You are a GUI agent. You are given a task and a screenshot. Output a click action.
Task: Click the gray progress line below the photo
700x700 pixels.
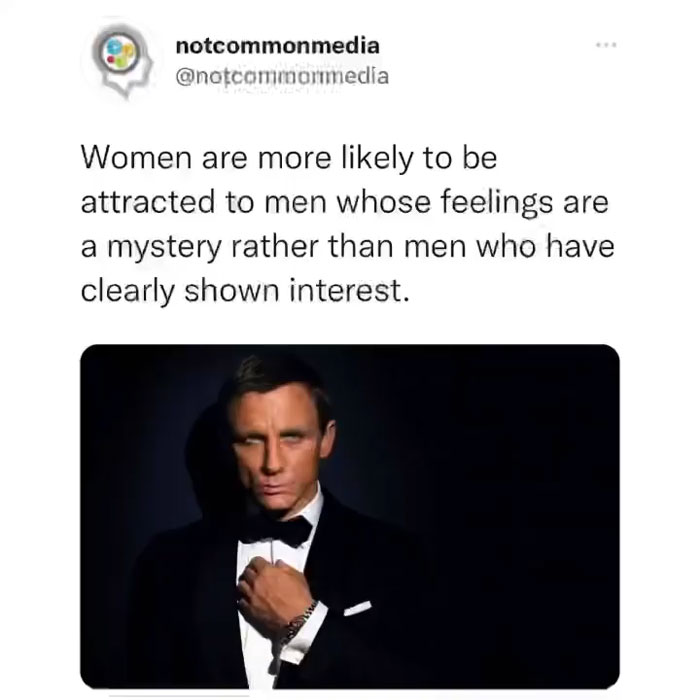[x=179, y=696]
